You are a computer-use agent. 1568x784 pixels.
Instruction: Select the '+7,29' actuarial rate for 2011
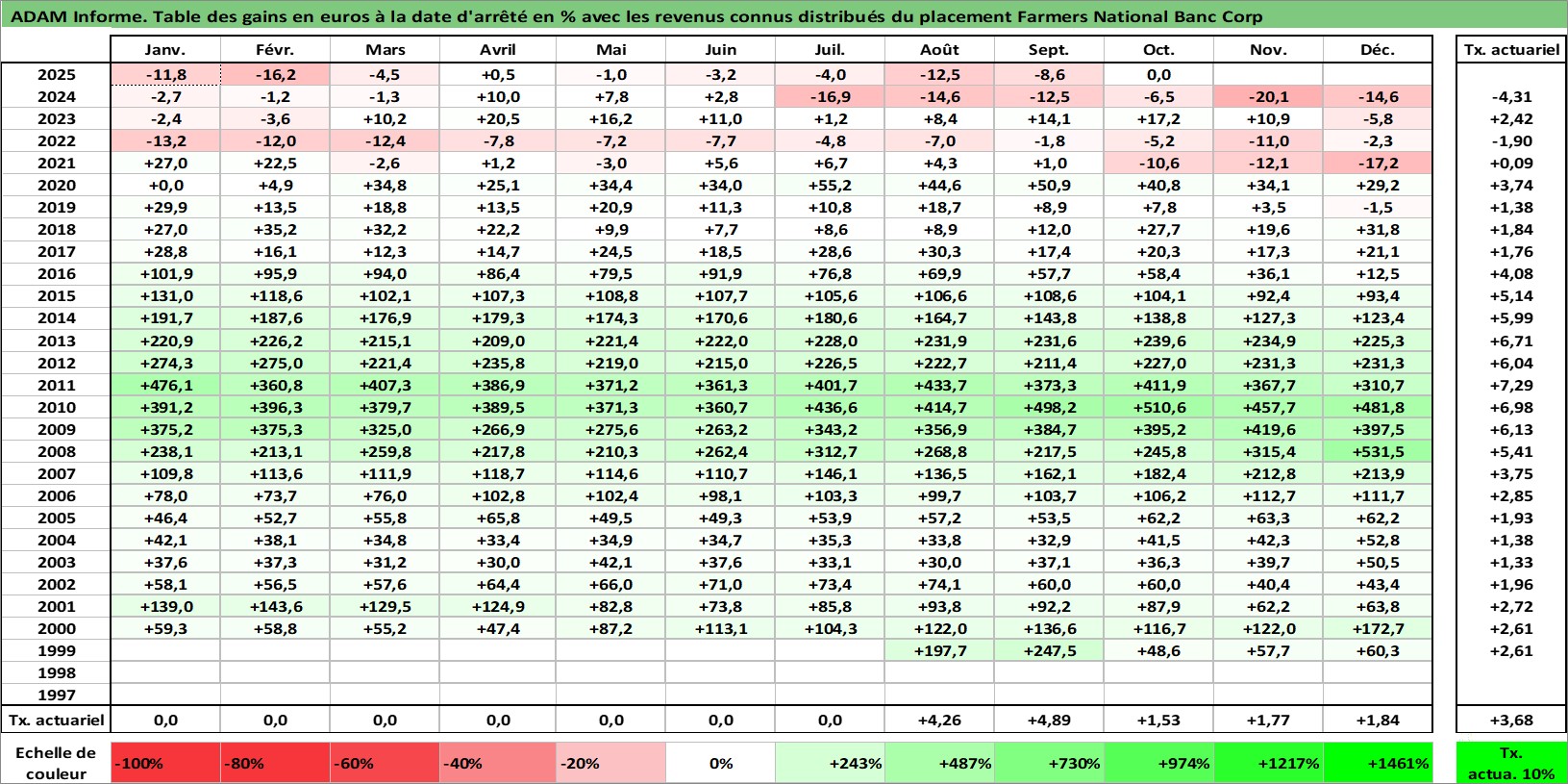pyautogui.click(x=1511, y=385)
